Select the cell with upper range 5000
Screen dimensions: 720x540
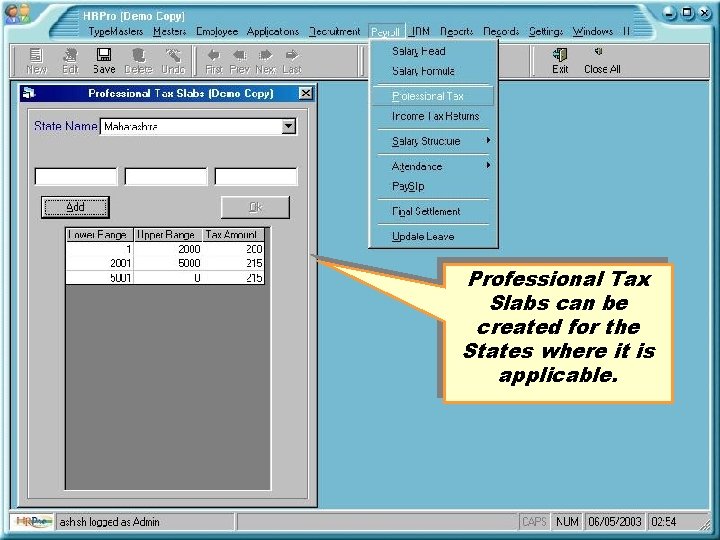pos(168,263)
